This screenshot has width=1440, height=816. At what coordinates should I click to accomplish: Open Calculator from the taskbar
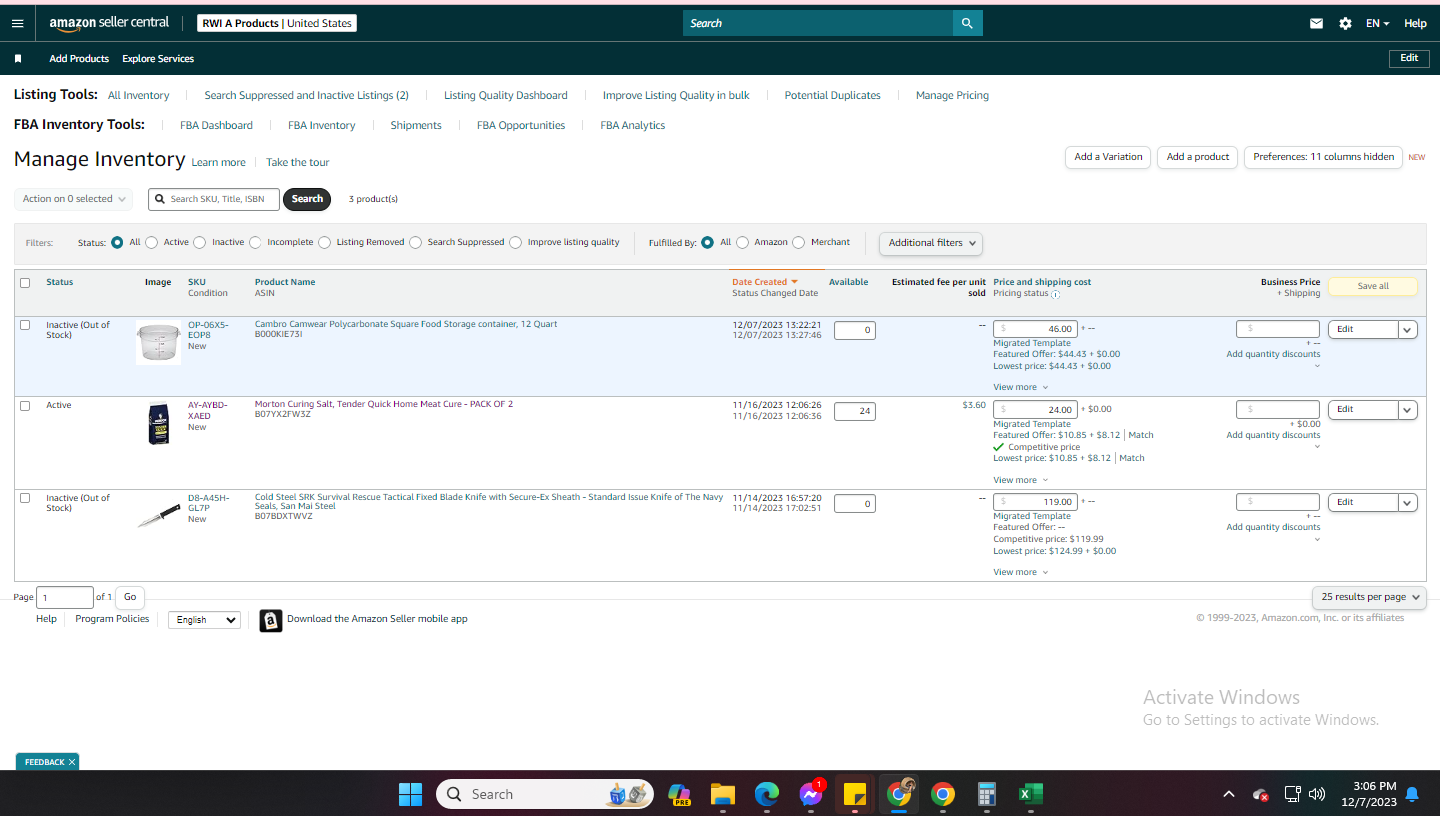pyautogui.click(x=987, y=794)
